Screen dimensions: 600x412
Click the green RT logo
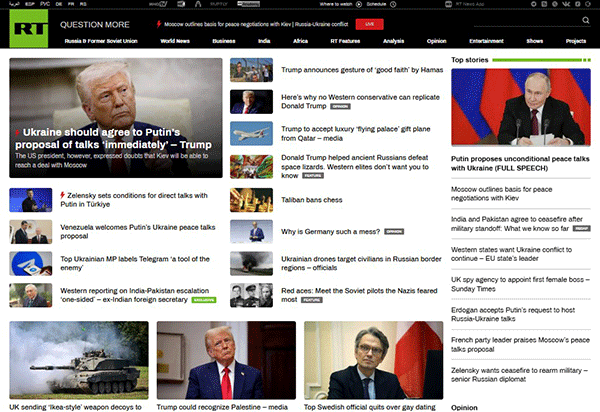pos(29,28)
